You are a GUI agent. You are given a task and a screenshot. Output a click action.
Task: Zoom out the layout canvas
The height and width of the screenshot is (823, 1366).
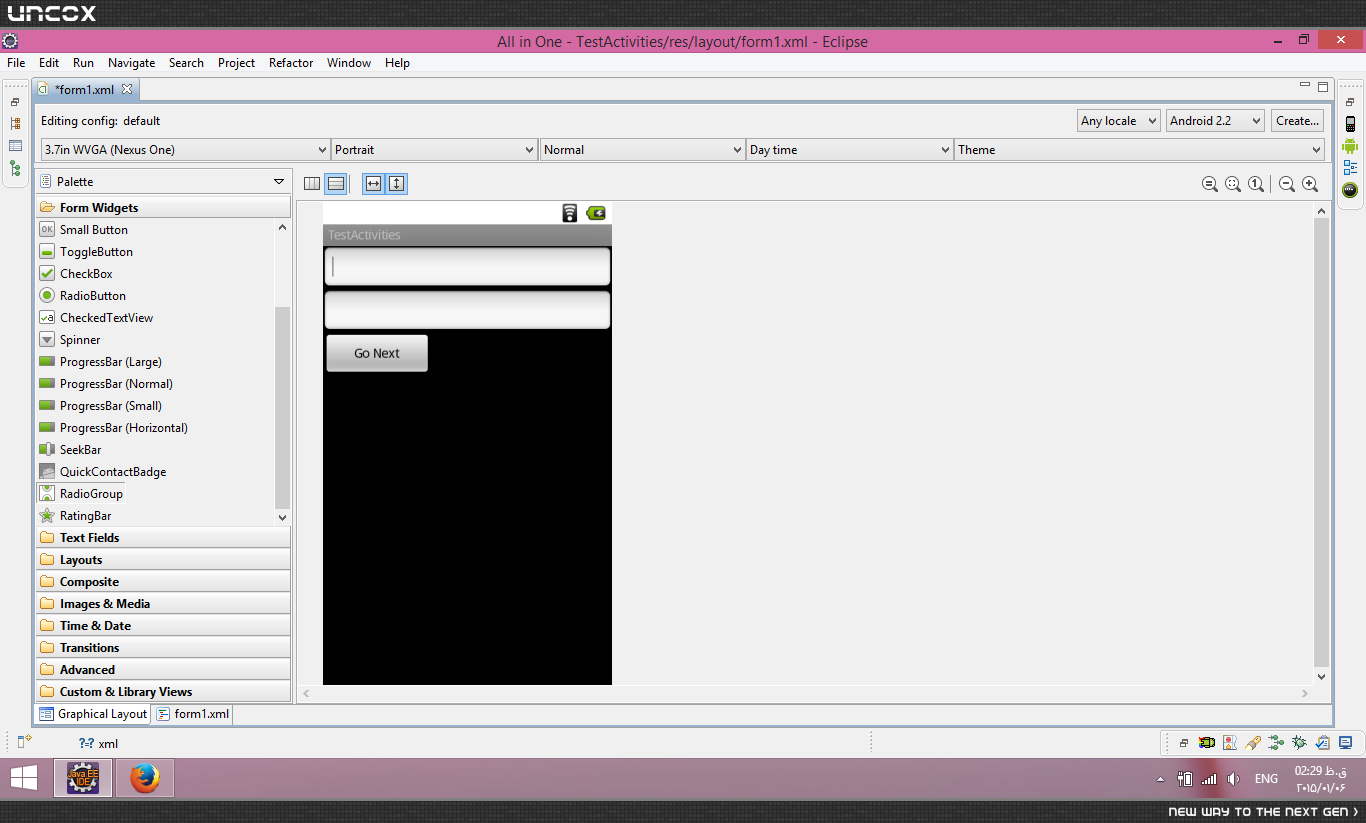pos(1287,184)
